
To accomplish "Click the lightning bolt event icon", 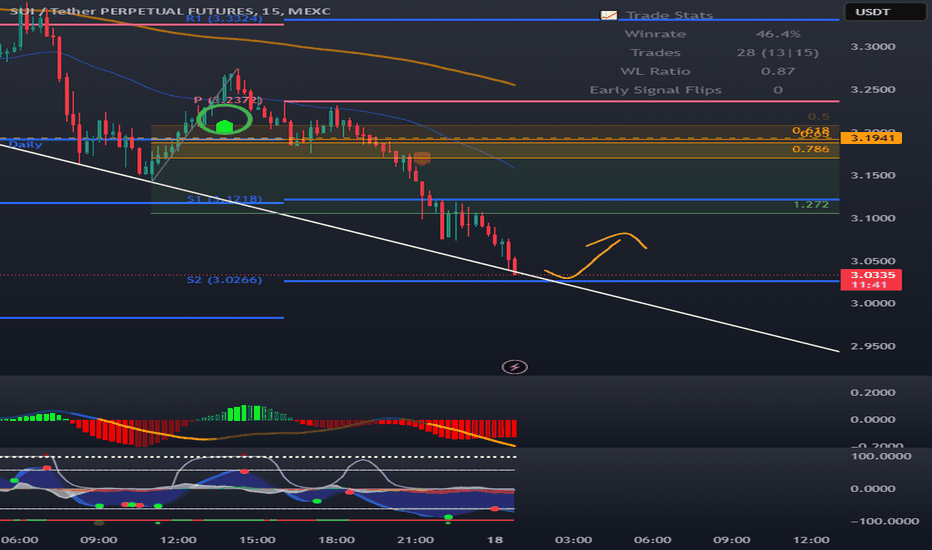I will click(515, 367).
